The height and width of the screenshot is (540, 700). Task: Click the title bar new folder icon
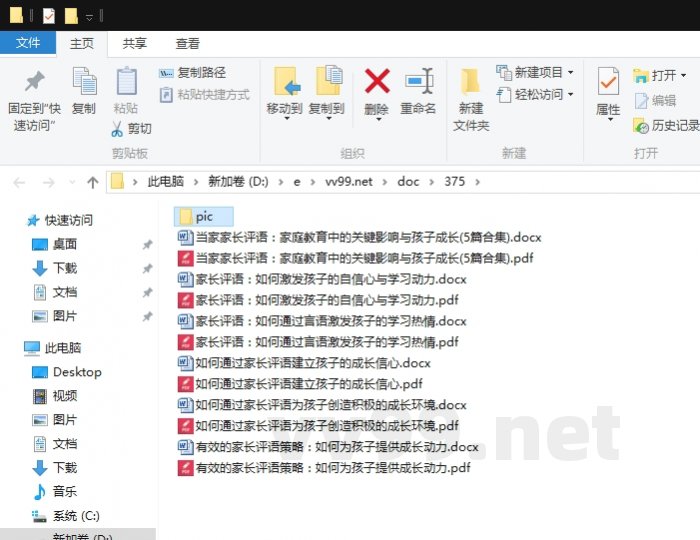[71, 16]
